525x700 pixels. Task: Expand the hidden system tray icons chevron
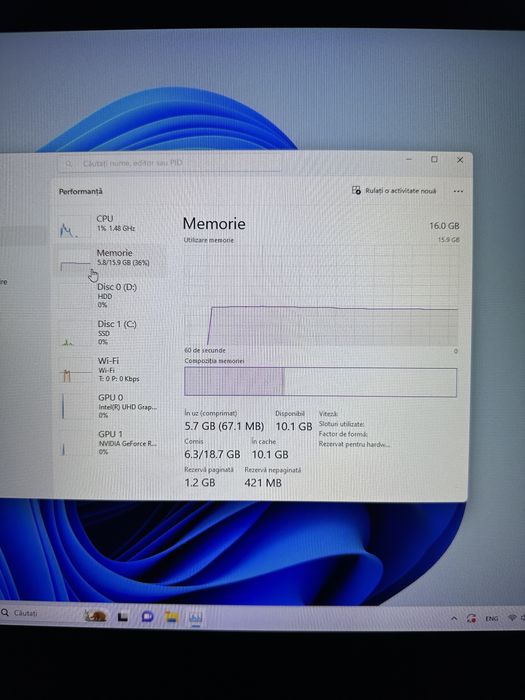coord(454,618)
